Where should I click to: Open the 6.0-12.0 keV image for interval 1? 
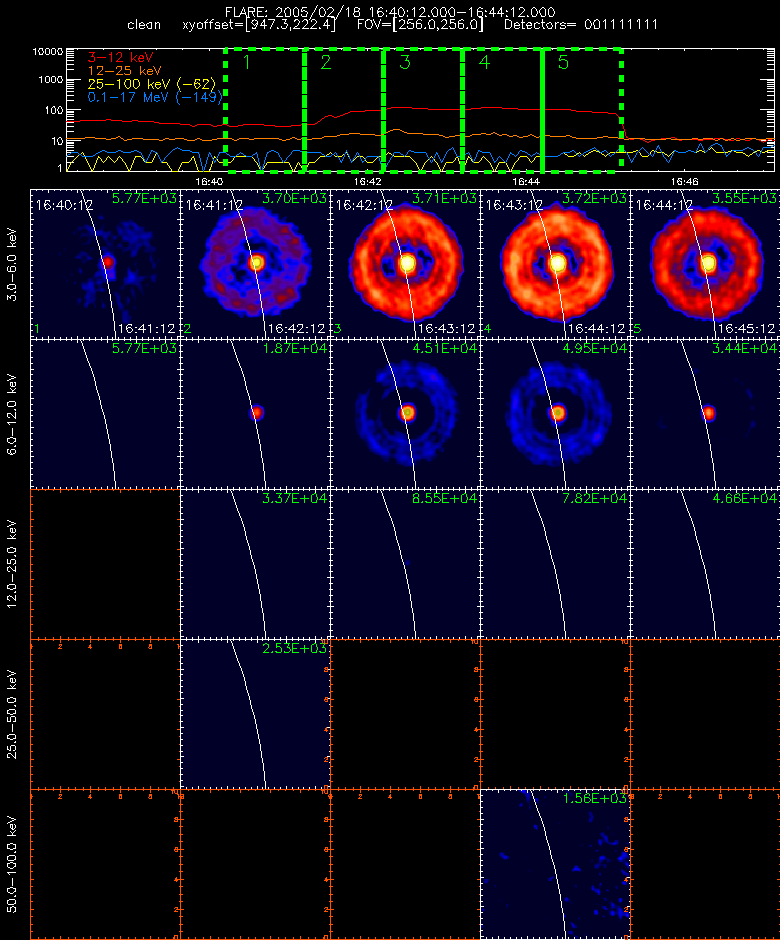(x=105, y=414)
